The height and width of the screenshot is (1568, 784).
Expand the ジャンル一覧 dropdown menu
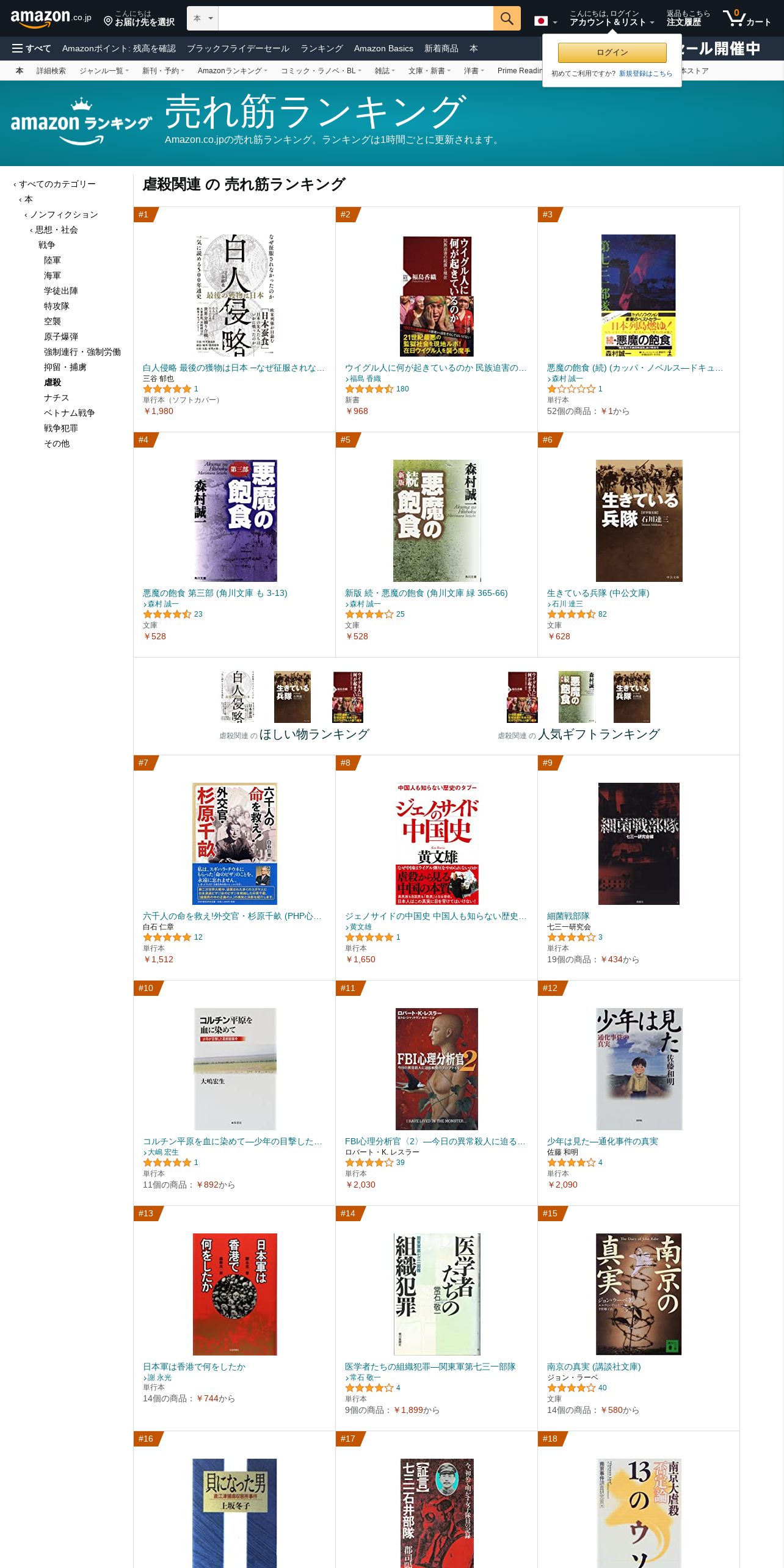[x=104, y=71]
